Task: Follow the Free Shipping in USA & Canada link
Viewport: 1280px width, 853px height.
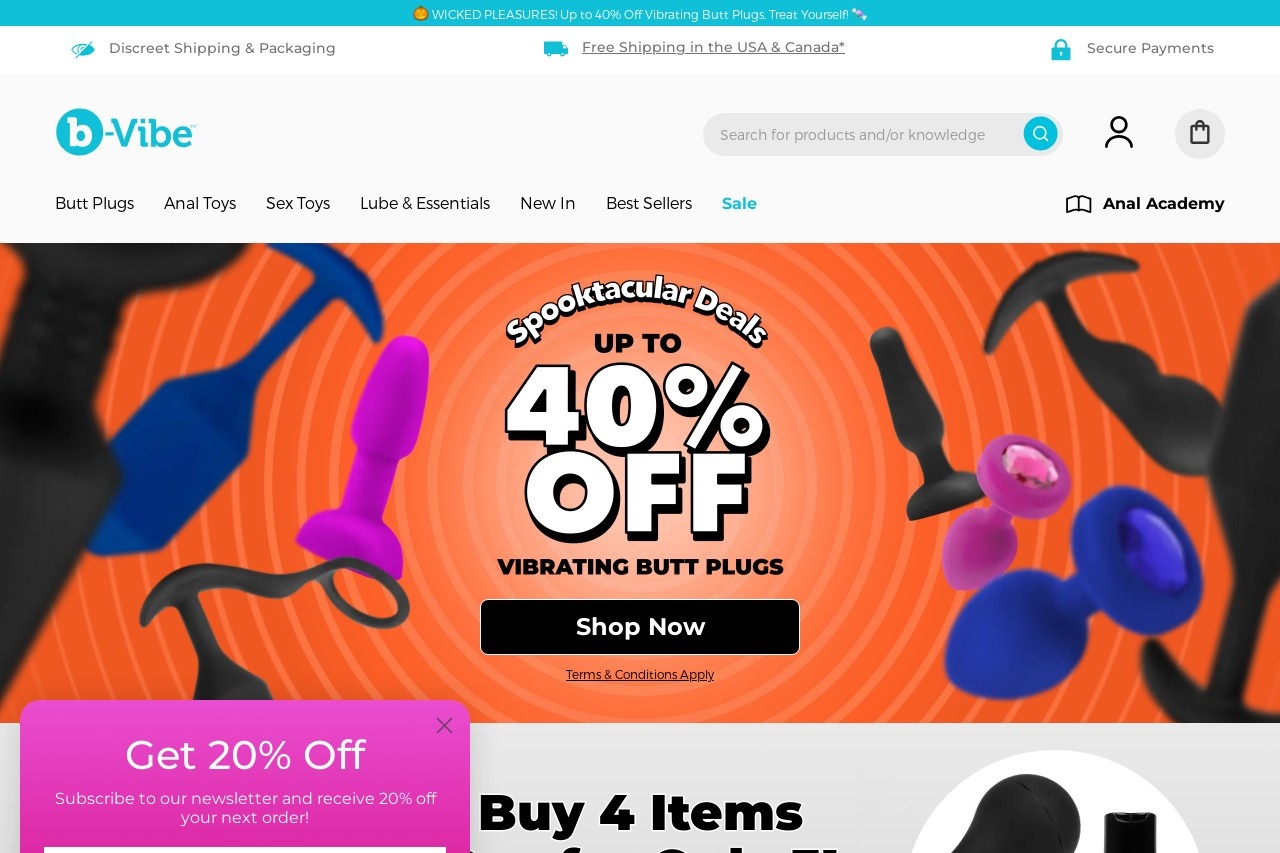Action: (x=713, y=48)
